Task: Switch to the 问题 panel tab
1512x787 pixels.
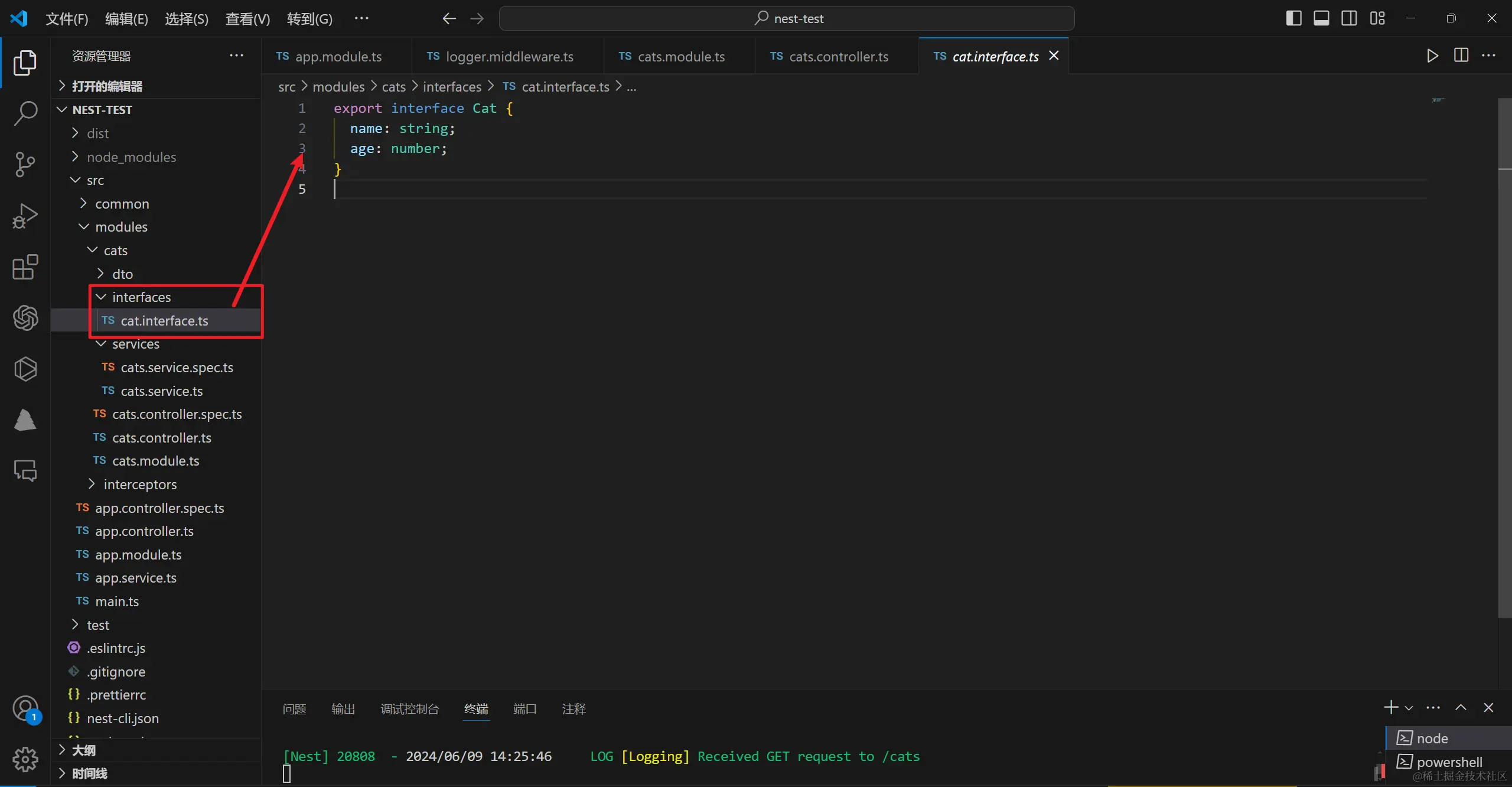Action: point(294,708)
